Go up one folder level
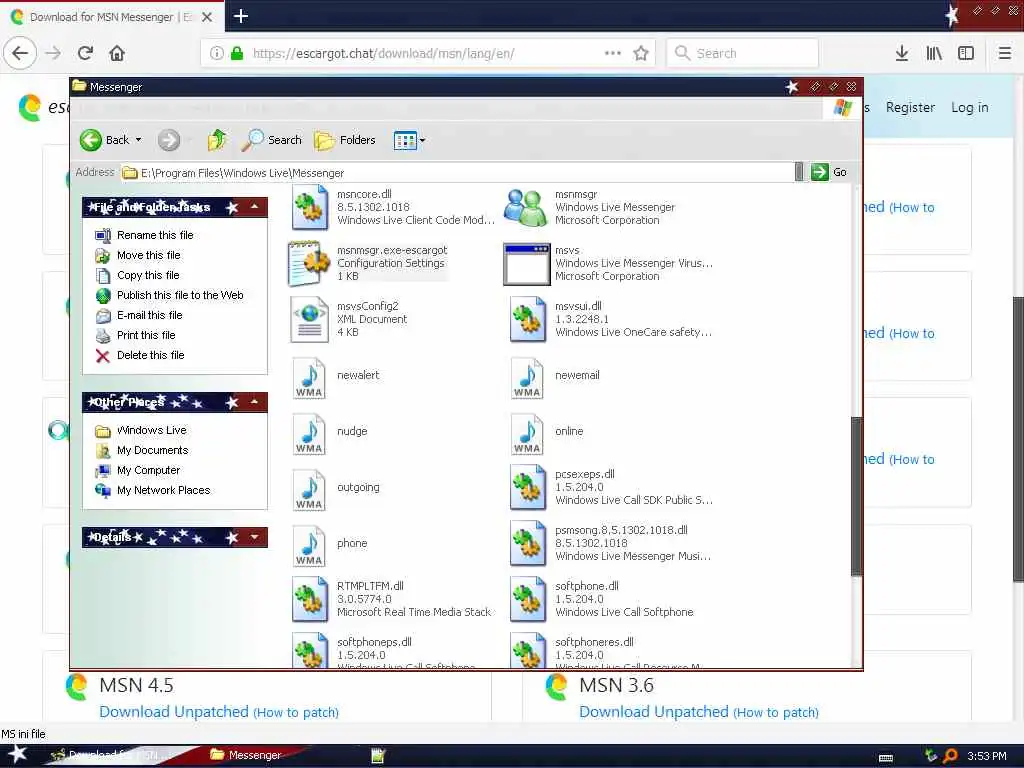The width and height of the screenshot is (1024, 768). (217, 140)
